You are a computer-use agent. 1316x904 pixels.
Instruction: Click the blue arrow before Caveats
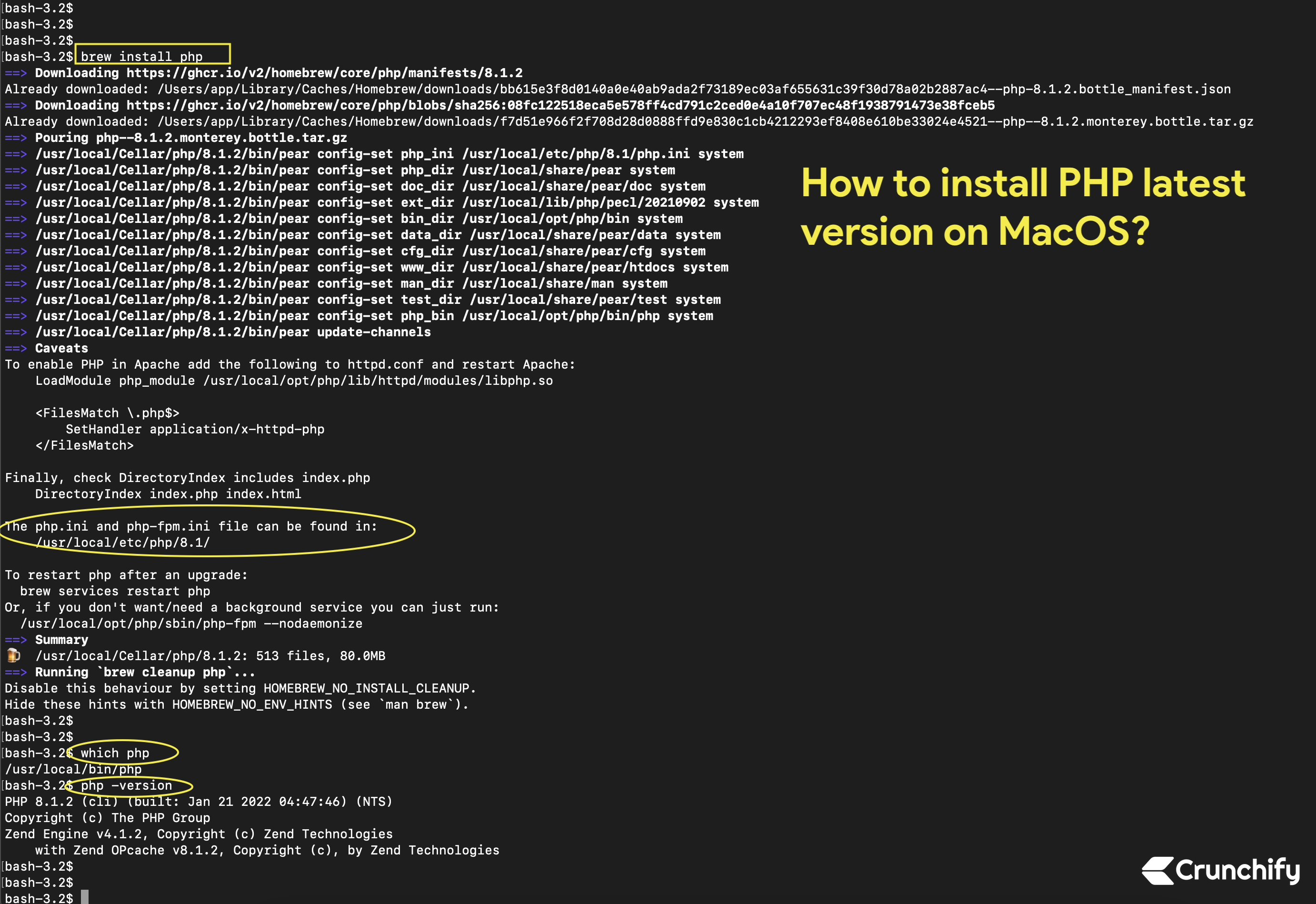16,348
